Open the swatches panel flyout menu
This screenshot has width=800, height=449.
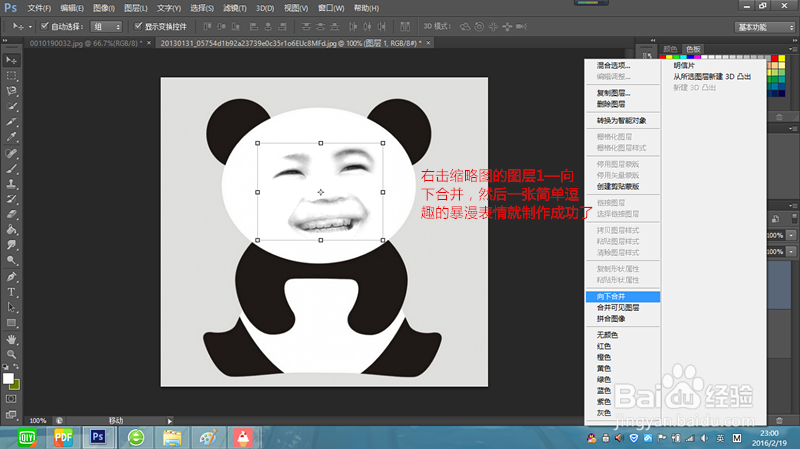(x=793, y=49)
